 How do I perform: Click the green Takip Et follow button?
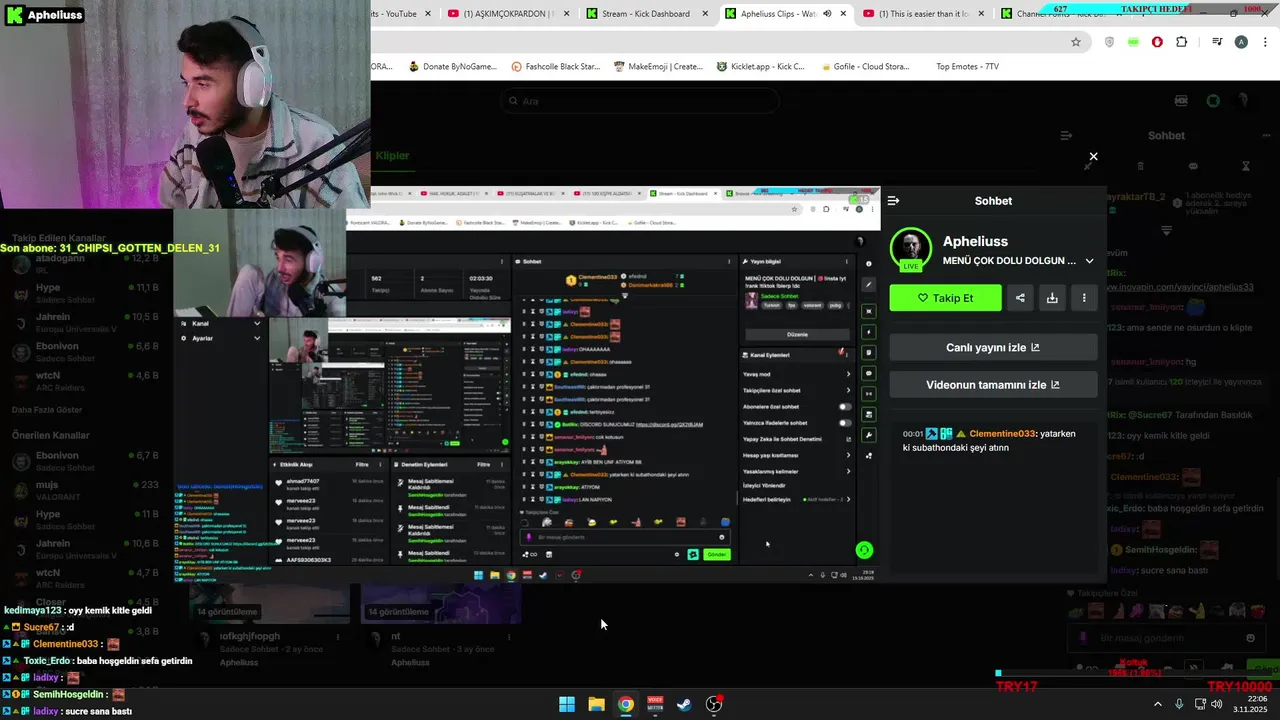click(945, 298)
